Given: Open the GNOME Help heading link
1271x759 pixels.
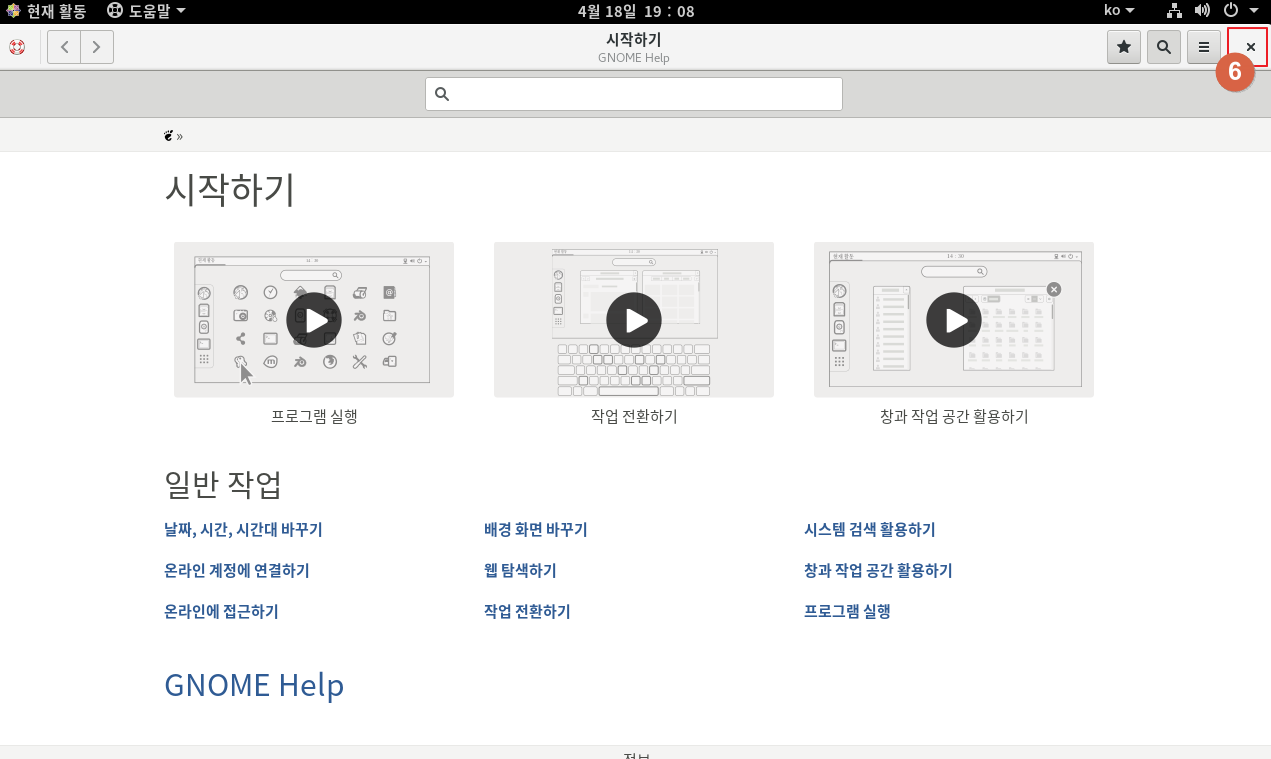Looking at the screenshot, I should [x=254, y=685].
